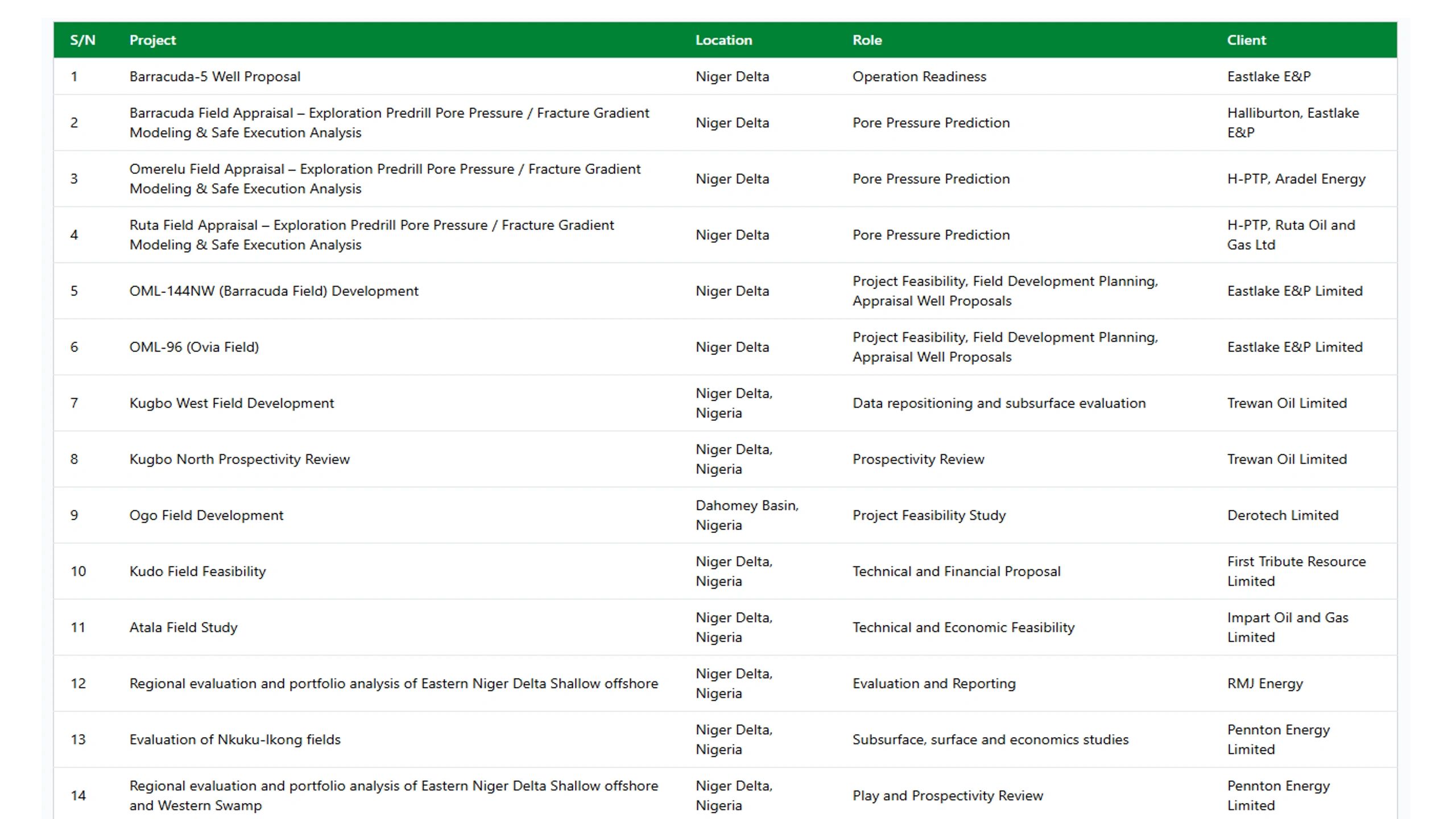This screenshot has height=819, width=1456.
Task: Click Trewan Oil Limited in row 7
Action: click(x=1287, y=403)
